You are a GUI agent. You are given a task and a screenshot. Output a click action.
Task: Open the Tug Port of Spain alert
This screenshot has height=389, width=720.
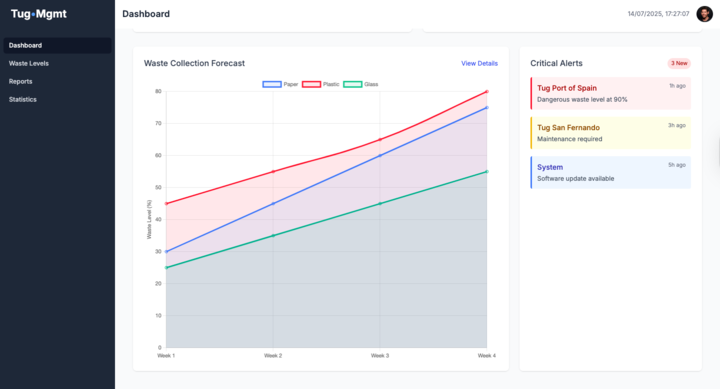[x=611, y=93]
